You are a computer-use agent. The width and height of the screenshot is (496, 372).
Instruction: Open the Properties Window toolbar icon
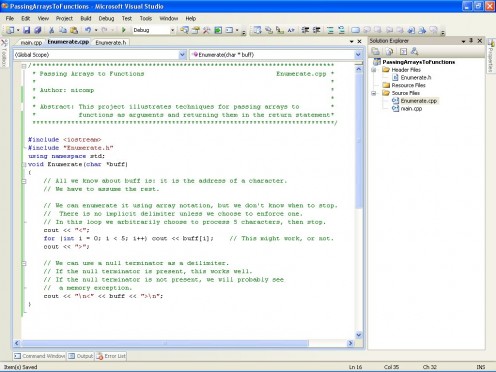click(196, 30)
